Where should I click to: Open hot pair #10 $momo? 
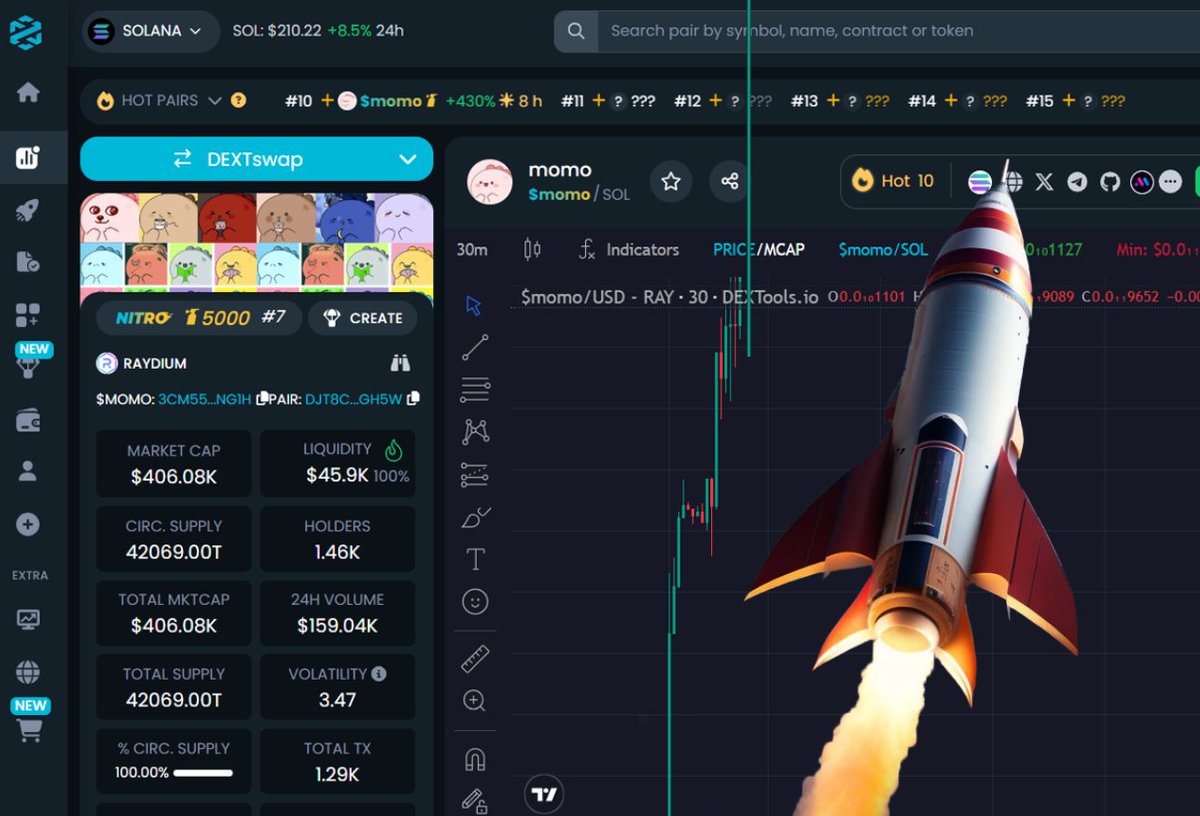click(414, 101)
